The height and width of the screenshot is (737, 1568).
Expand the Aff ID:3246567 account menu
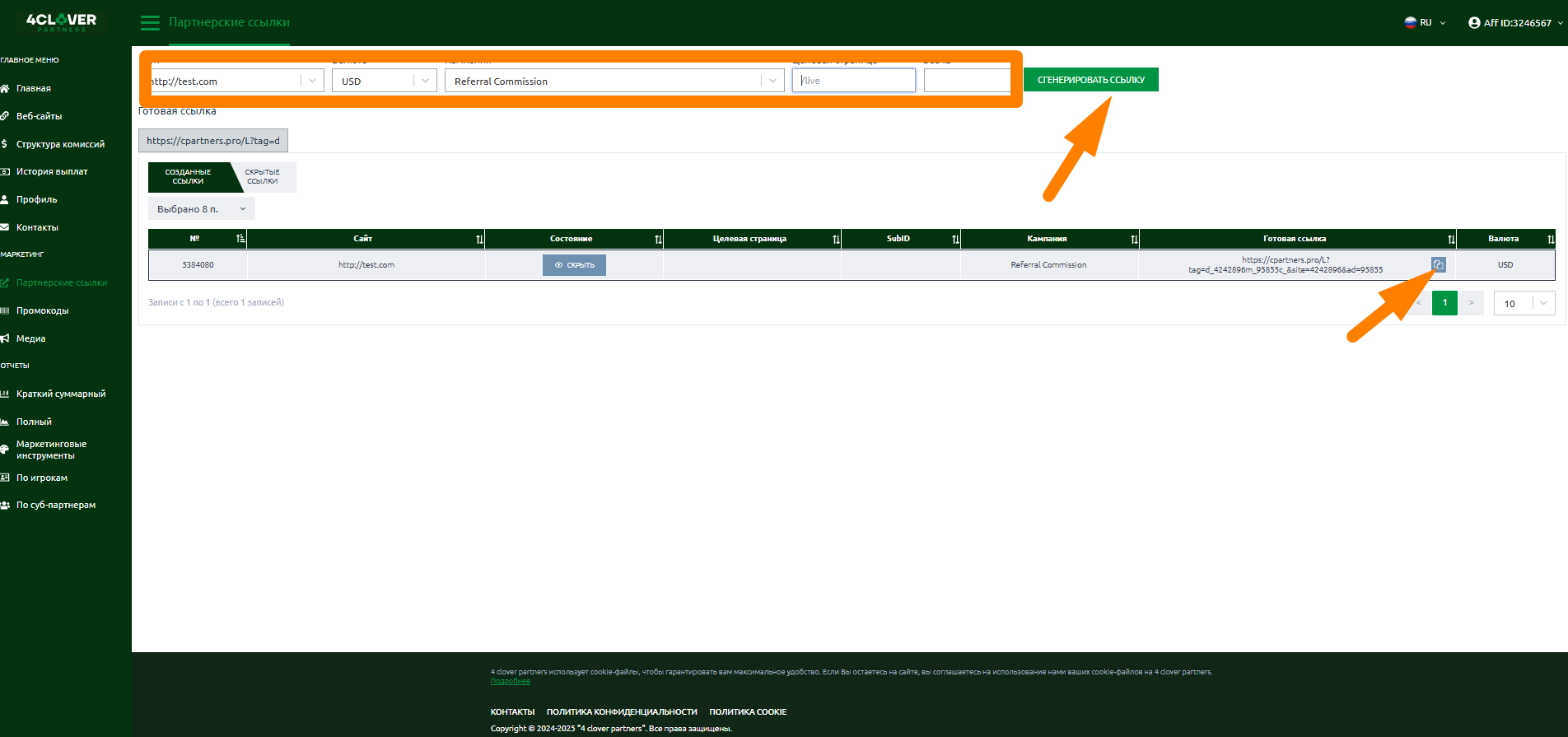[x=1515, y=23]
